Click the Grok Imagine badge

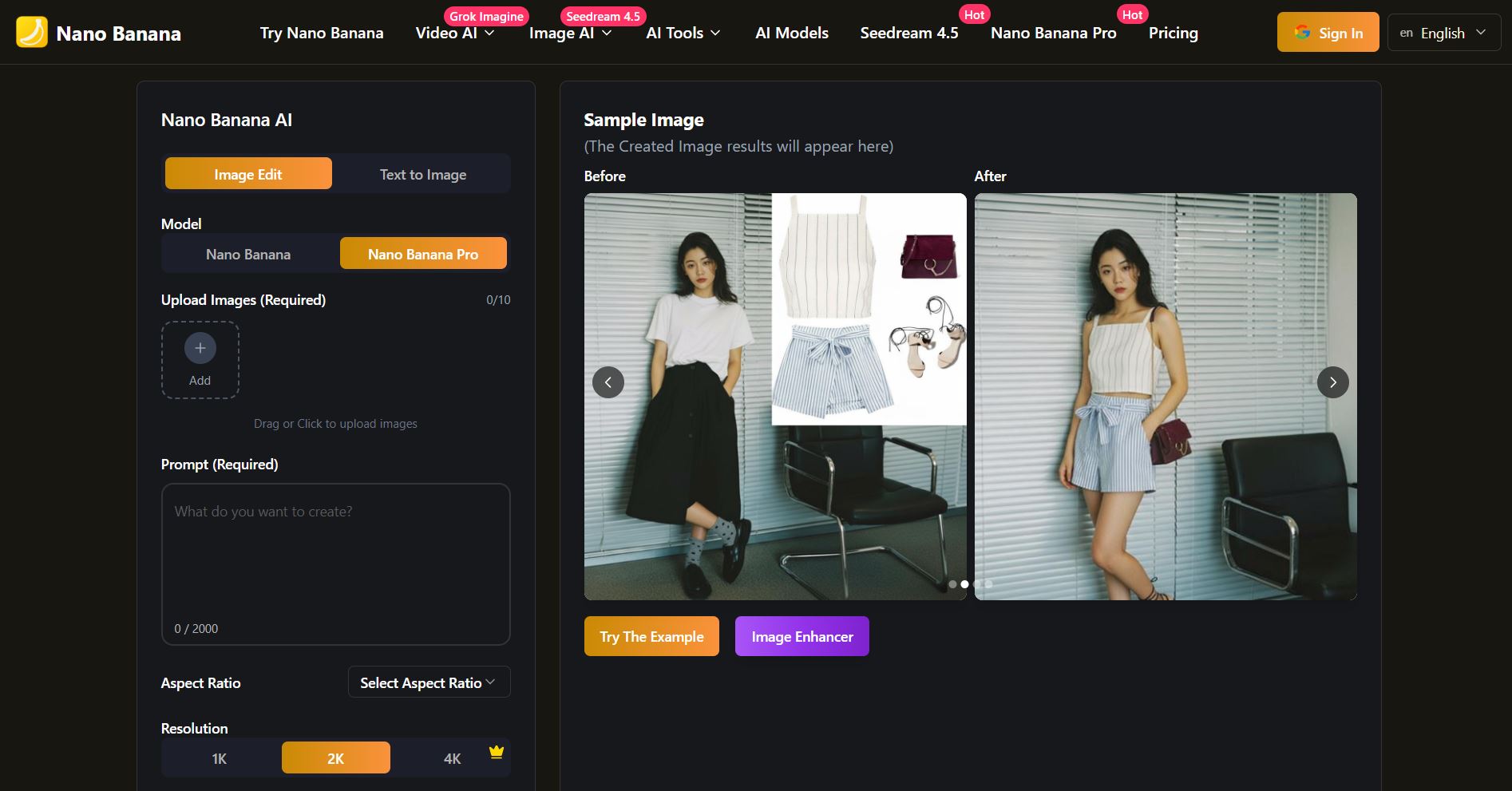pyautogui.click(x=486, y=16)
